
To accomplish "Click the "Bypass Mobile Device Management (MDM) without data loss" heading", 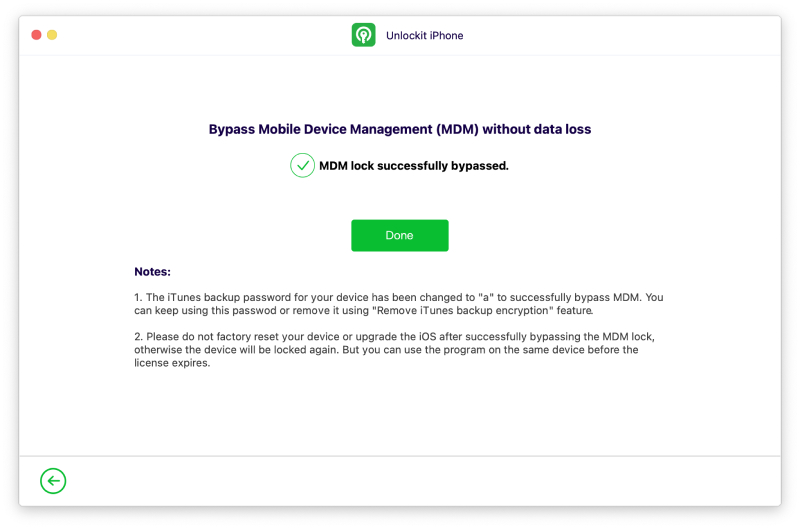I will (399, 129).
